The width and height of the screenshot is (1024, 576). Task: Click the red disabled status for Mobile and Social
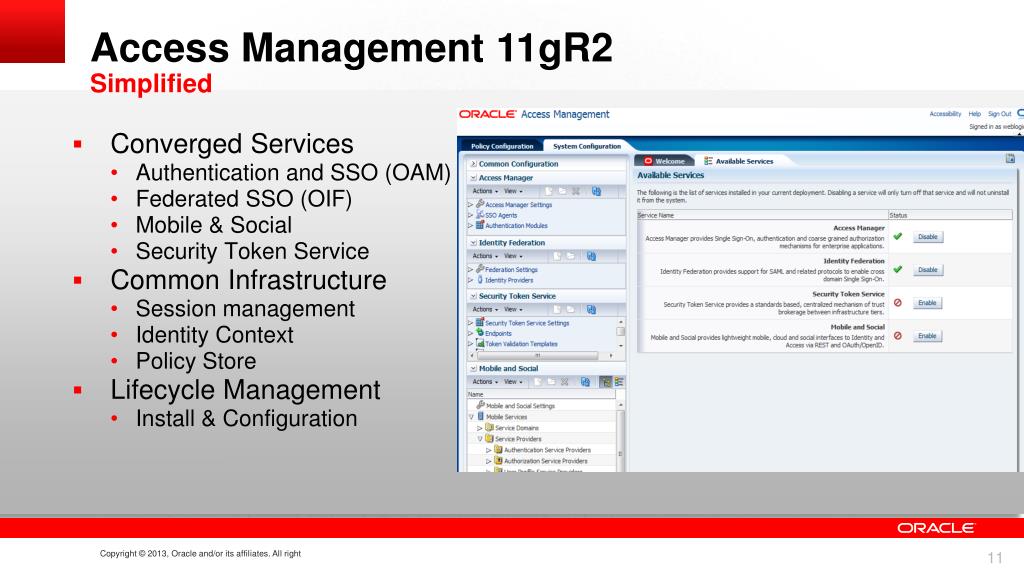point(898,336)
